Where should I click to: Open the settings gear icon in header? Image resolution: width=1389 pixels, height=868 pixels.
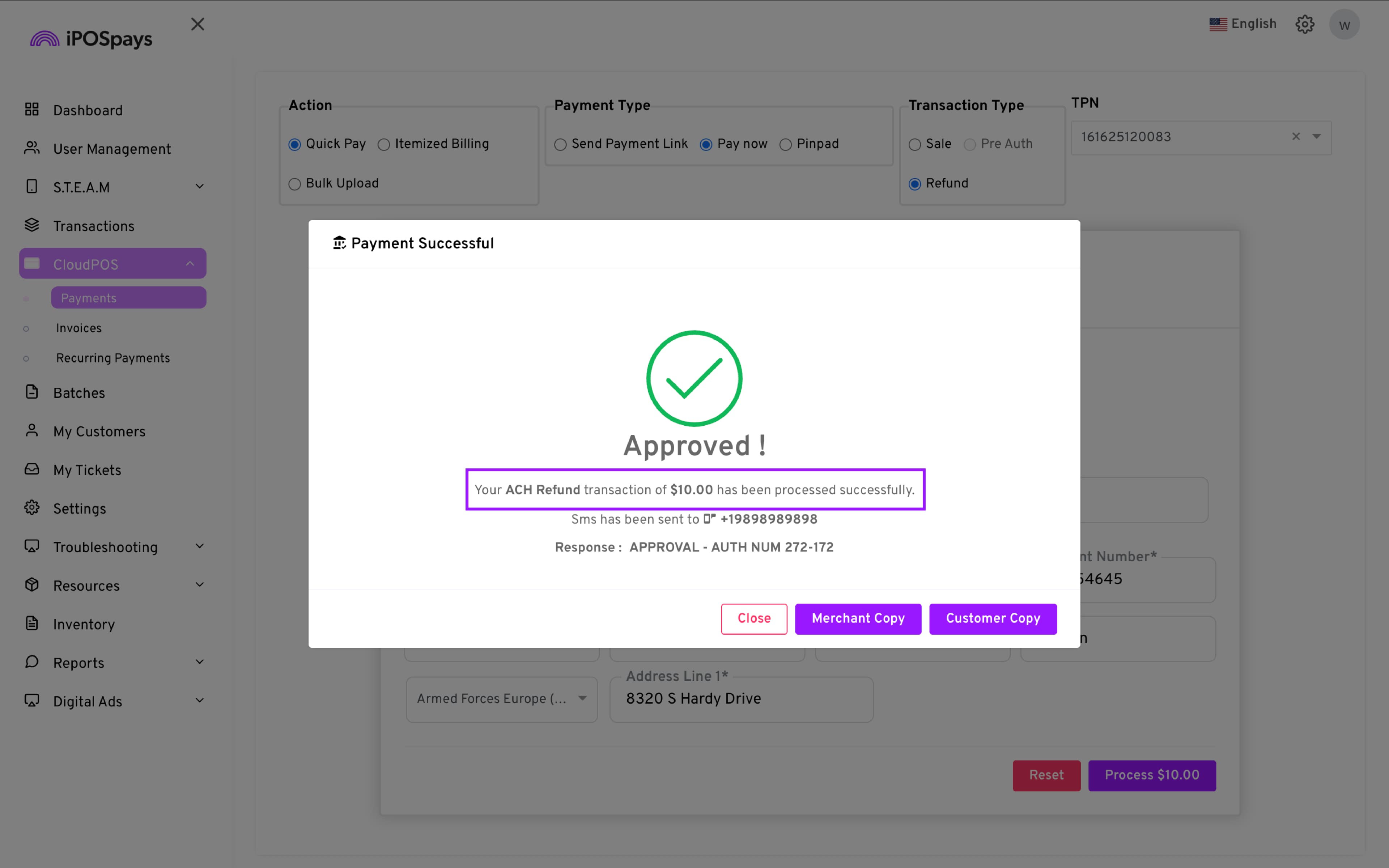point(1305,24)
